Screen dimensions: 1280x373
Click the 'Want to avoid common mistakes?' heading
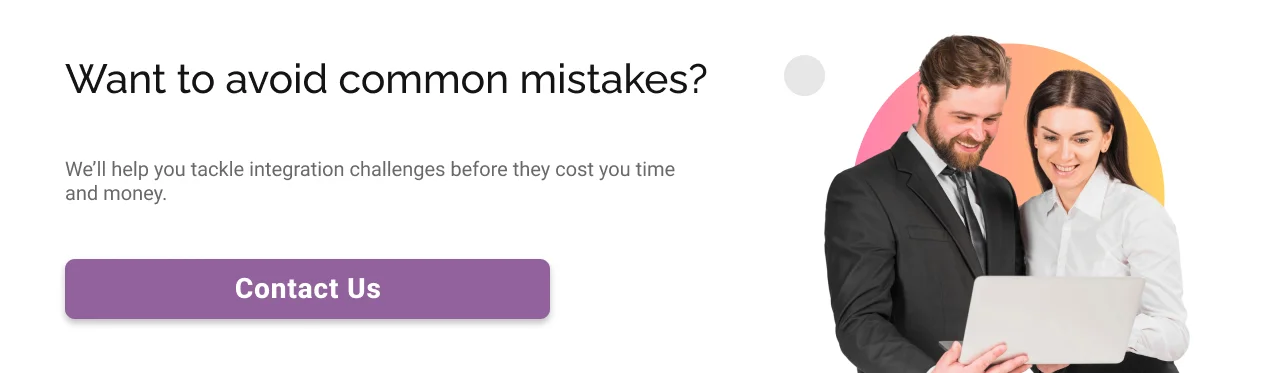[386, 80]
